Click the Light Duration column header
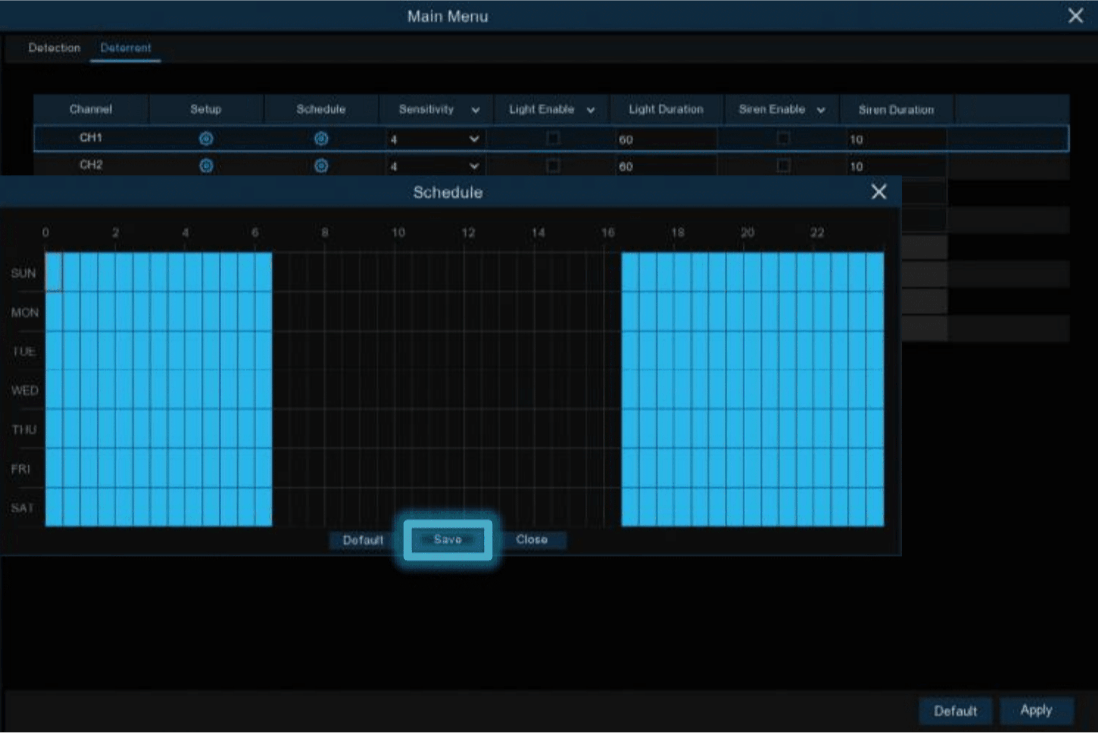1099x734 pixels. (x=666, y=109)
